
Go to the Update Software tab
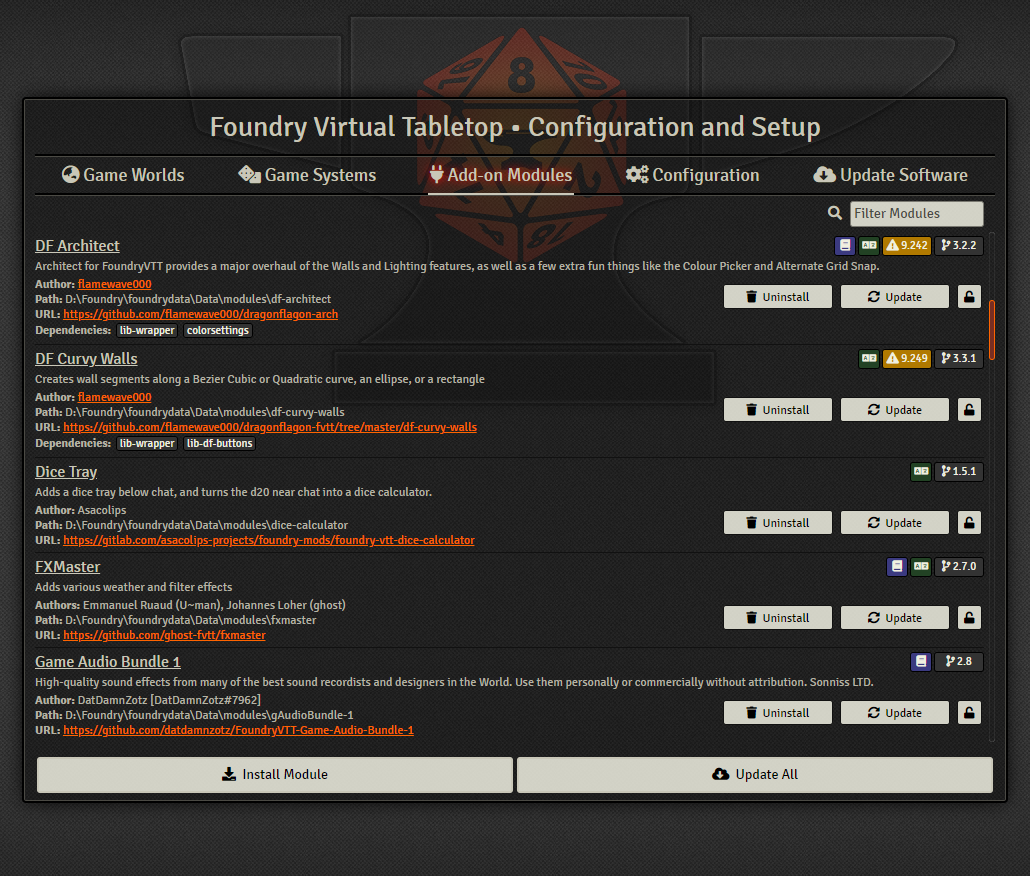click(x=890, y=175)
